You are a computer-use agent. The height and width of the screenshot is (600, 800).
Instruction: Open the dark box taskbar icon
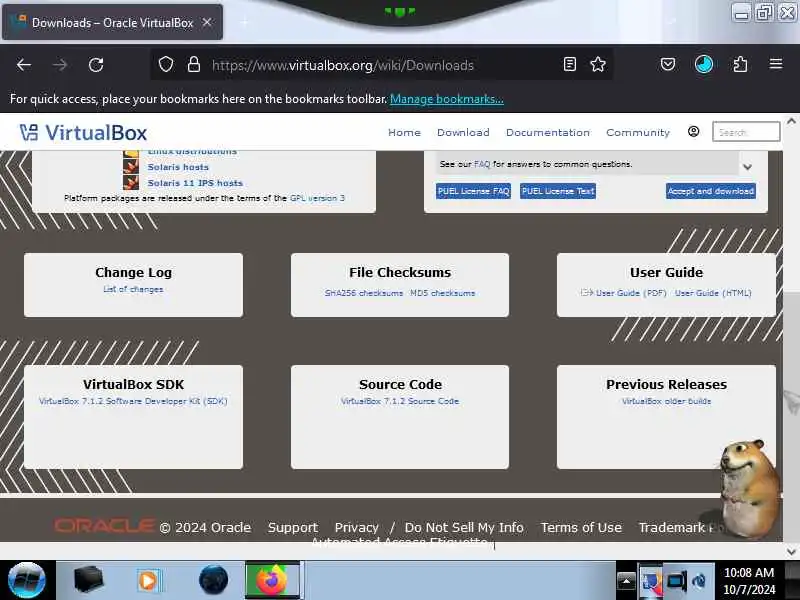coord(89,580)
